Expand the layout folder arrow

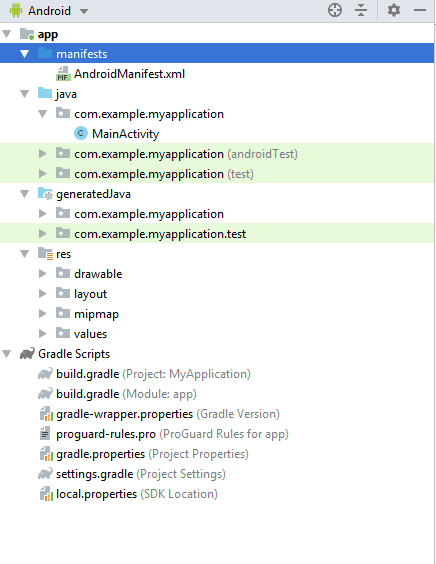pyautogui.click(x=42, y=294)
